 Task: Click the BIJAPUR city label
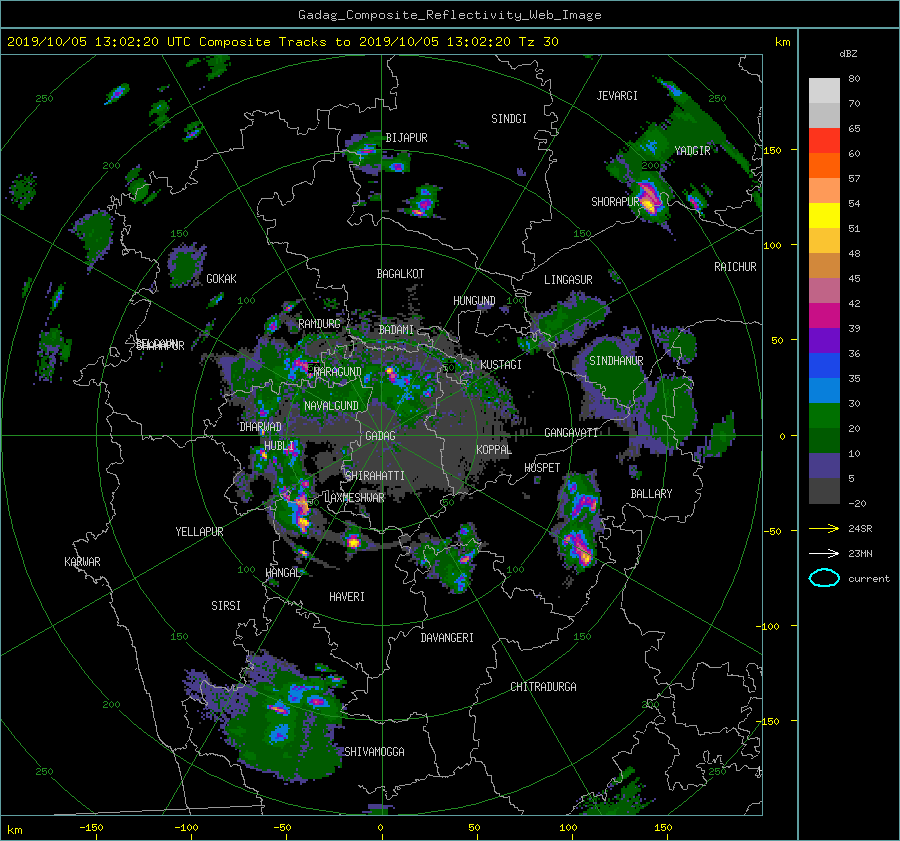tap(406, 138)
